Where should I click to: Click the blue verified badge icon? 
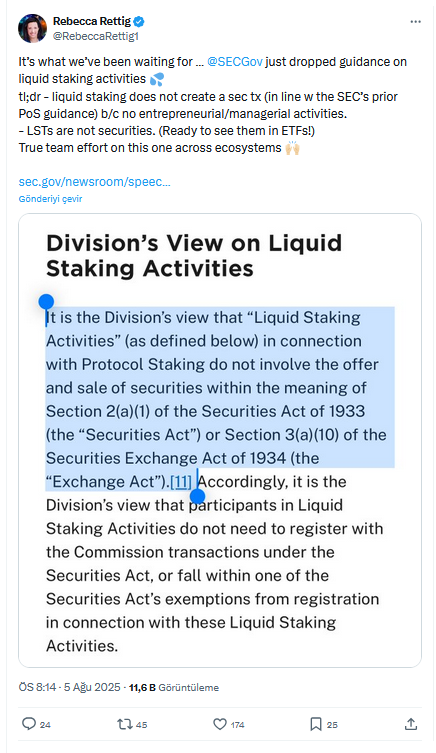pos(139,22)
